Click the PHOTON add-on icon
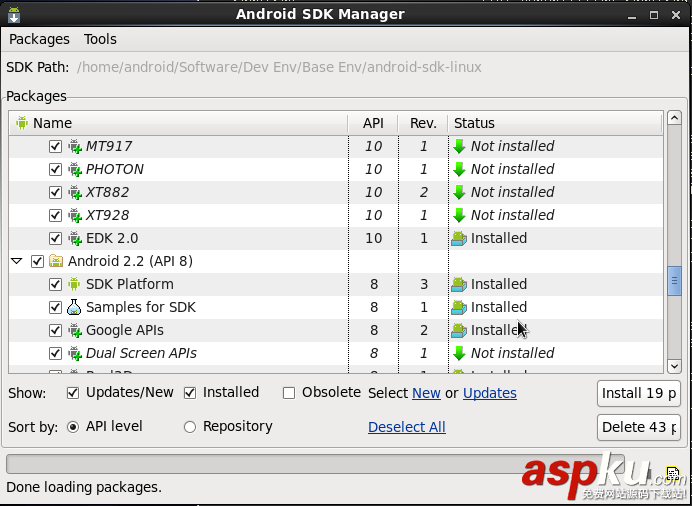The image size is (692, 506). (x=75, y=169)
